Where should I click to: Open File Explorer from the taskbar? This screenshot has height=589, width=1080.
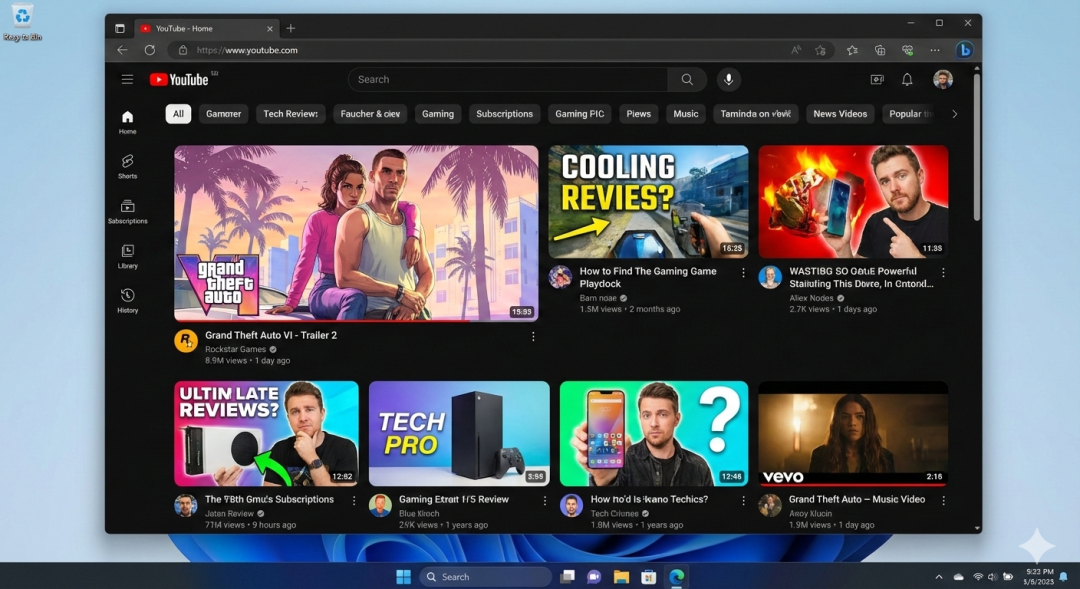[x=621, y=577]
